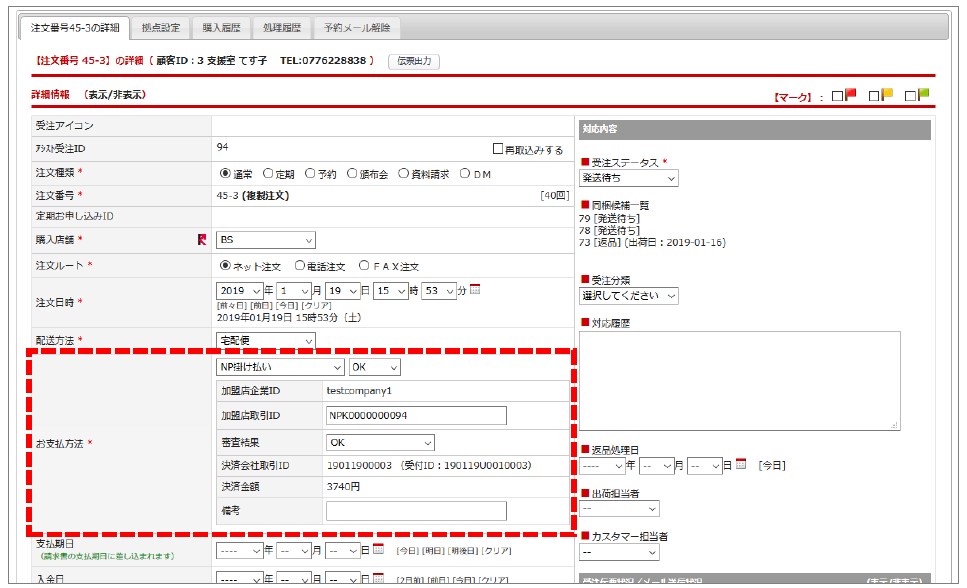
Task: Open the calendar picker for 支払期日
Action: point(379,549)
